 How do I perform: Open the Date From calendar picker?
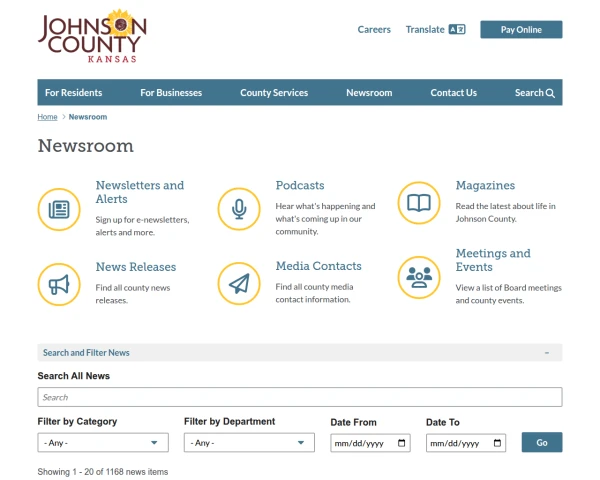click(402, 442)
